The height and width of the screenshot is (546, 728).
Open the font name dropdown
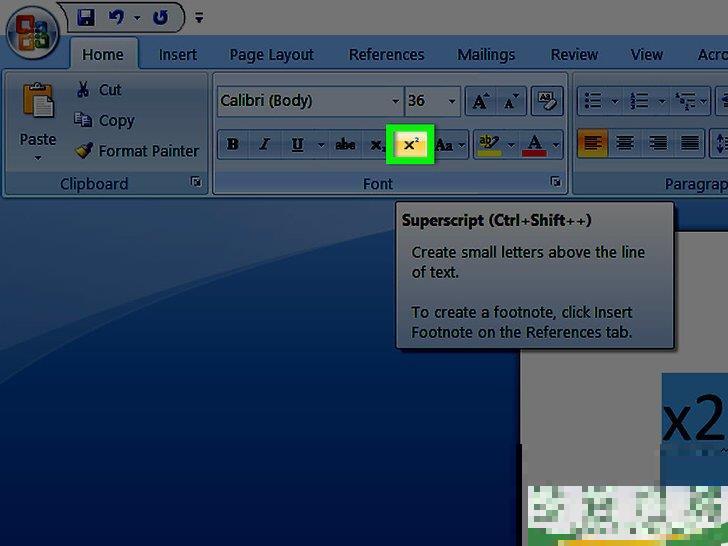click(395, 101)
